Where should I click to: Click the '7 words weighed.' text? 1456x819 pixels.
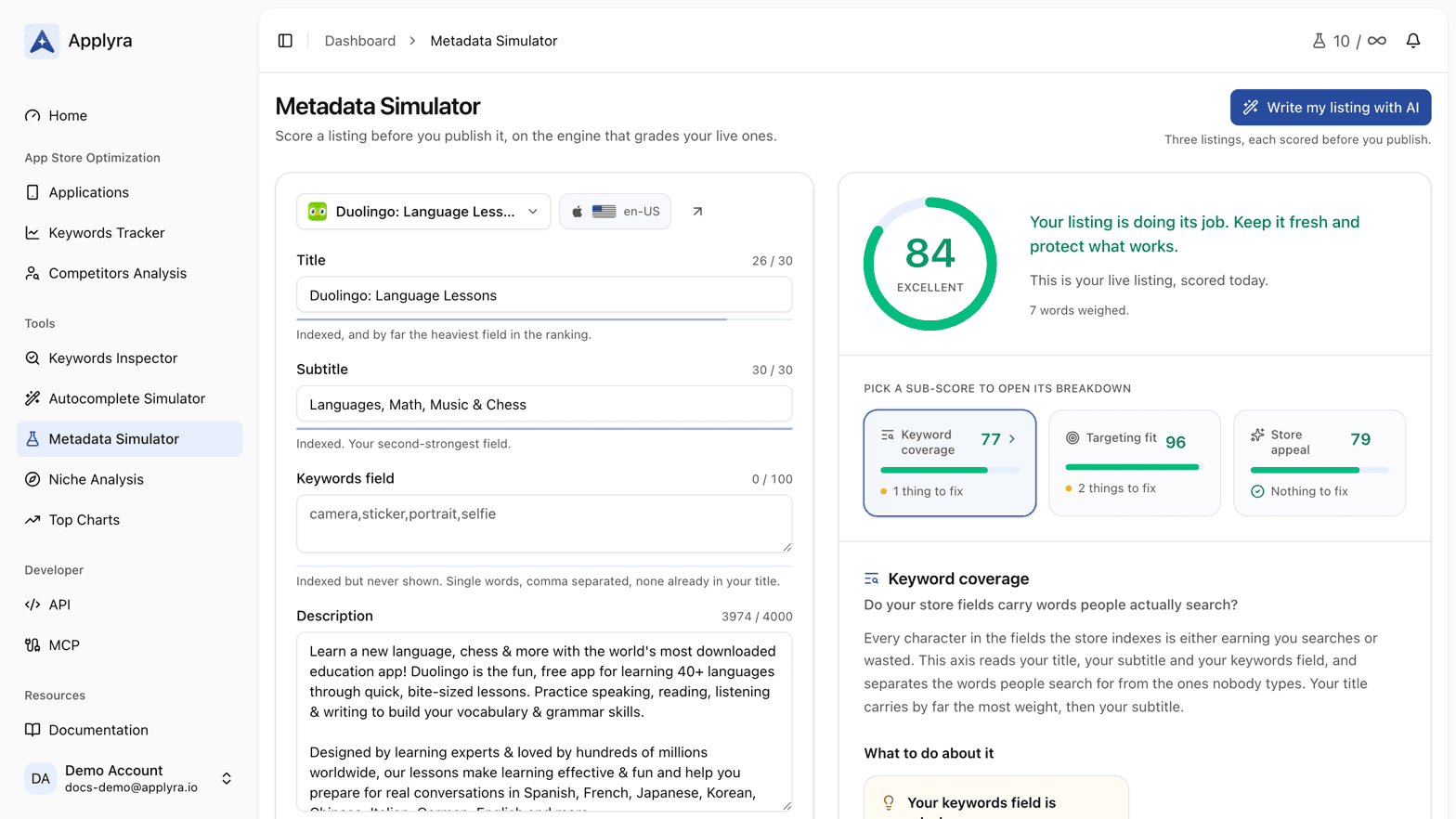[x=1079, y=310]
